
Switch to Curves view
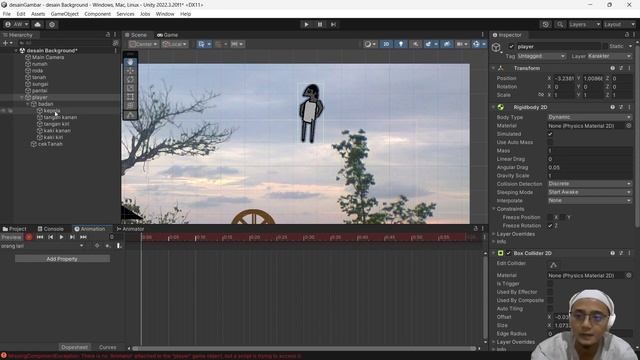[108, 347]
